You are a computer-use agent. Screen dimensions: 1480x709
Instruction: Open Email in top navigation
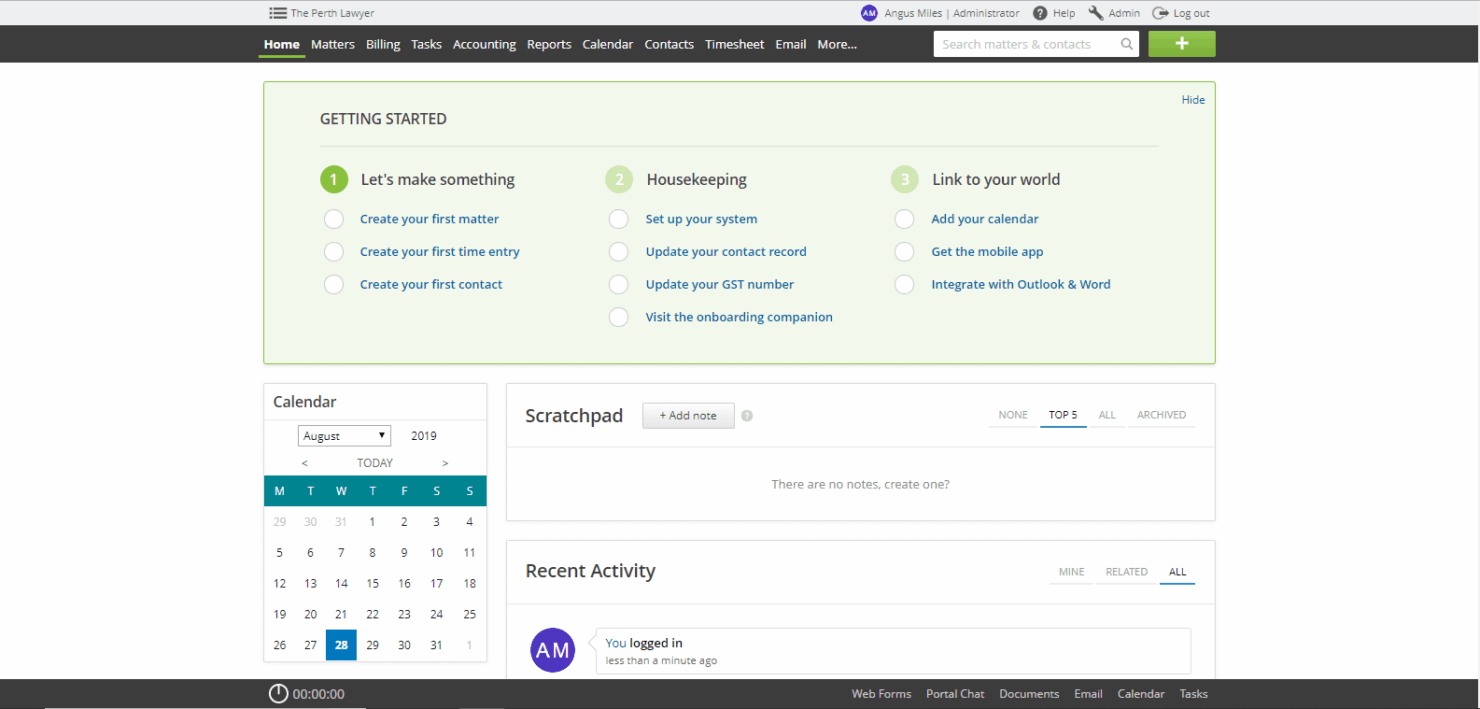[791, 44]
